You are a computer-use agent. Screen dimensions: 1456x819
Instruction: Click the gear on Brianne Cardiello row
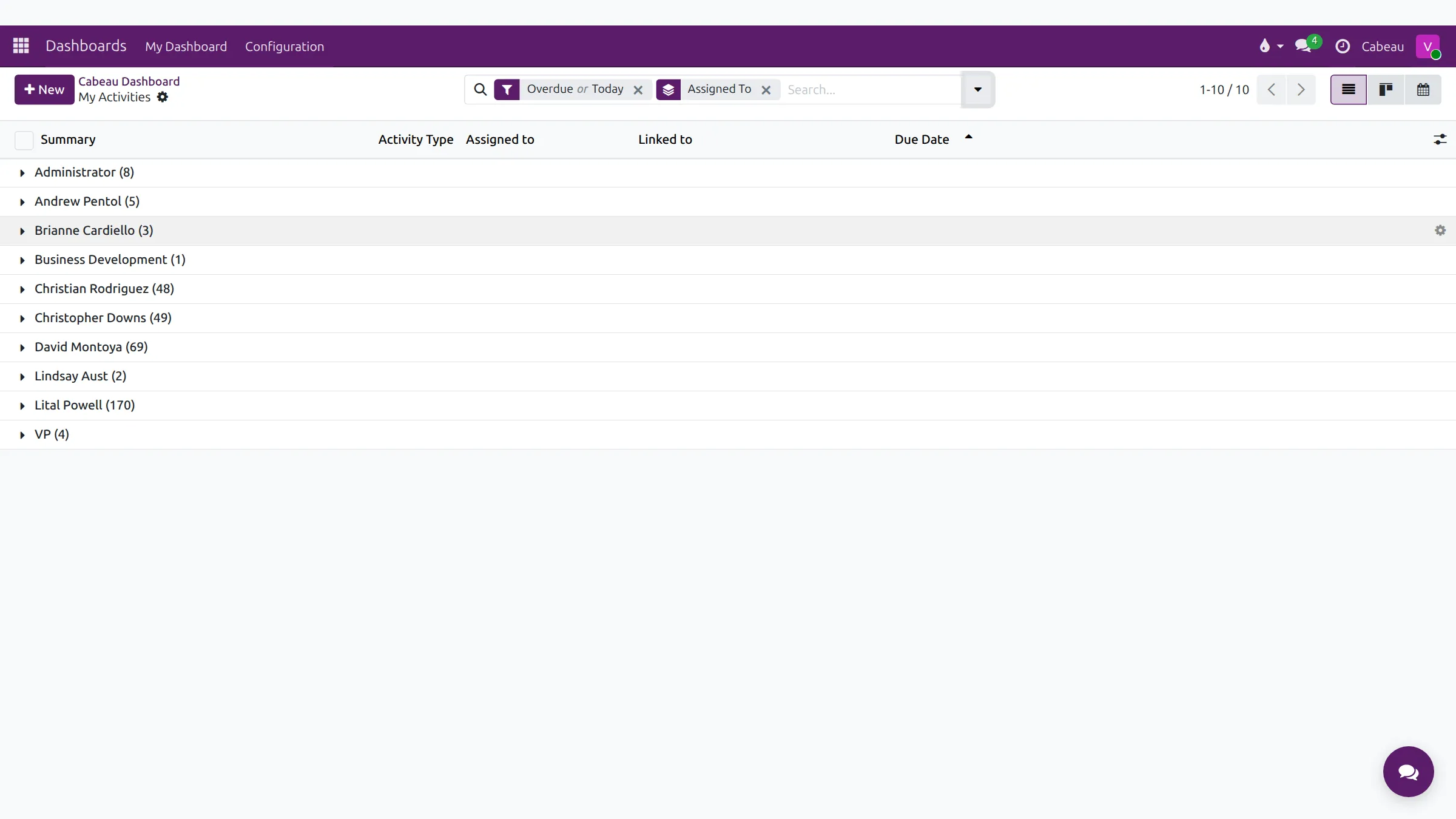point(1440,231)
